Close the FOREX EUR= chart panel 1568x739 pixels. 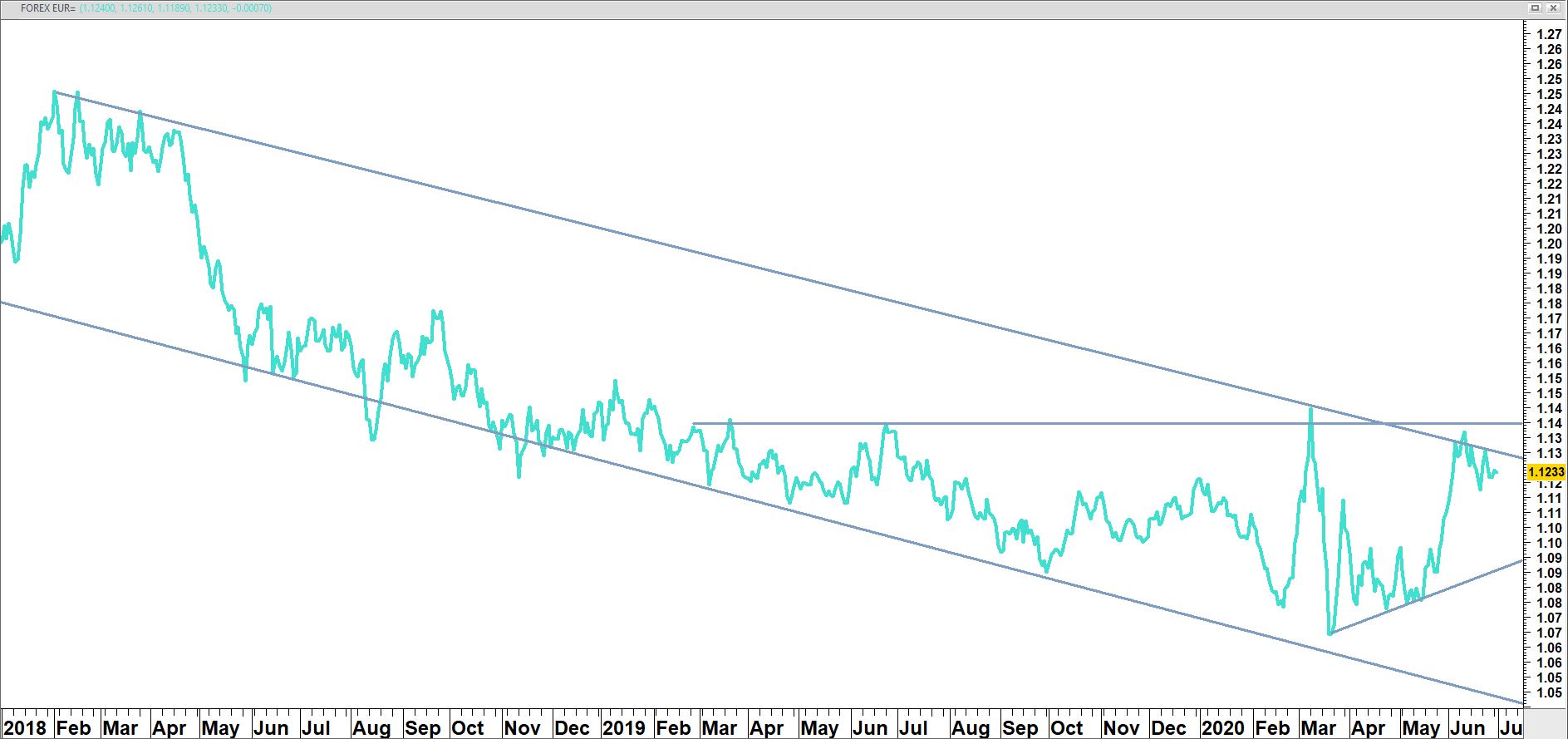click(x=1554, y=7)
